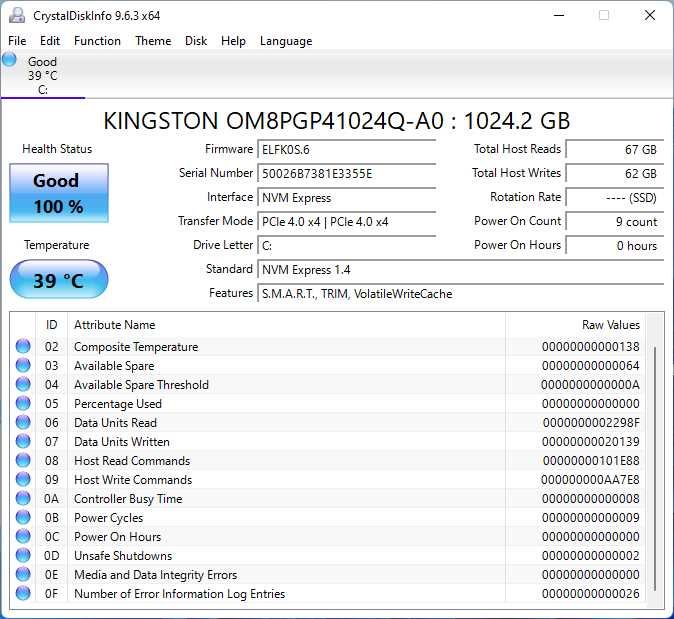Open the Help menu
Screen dimensions: 674x619
point(233,41)
